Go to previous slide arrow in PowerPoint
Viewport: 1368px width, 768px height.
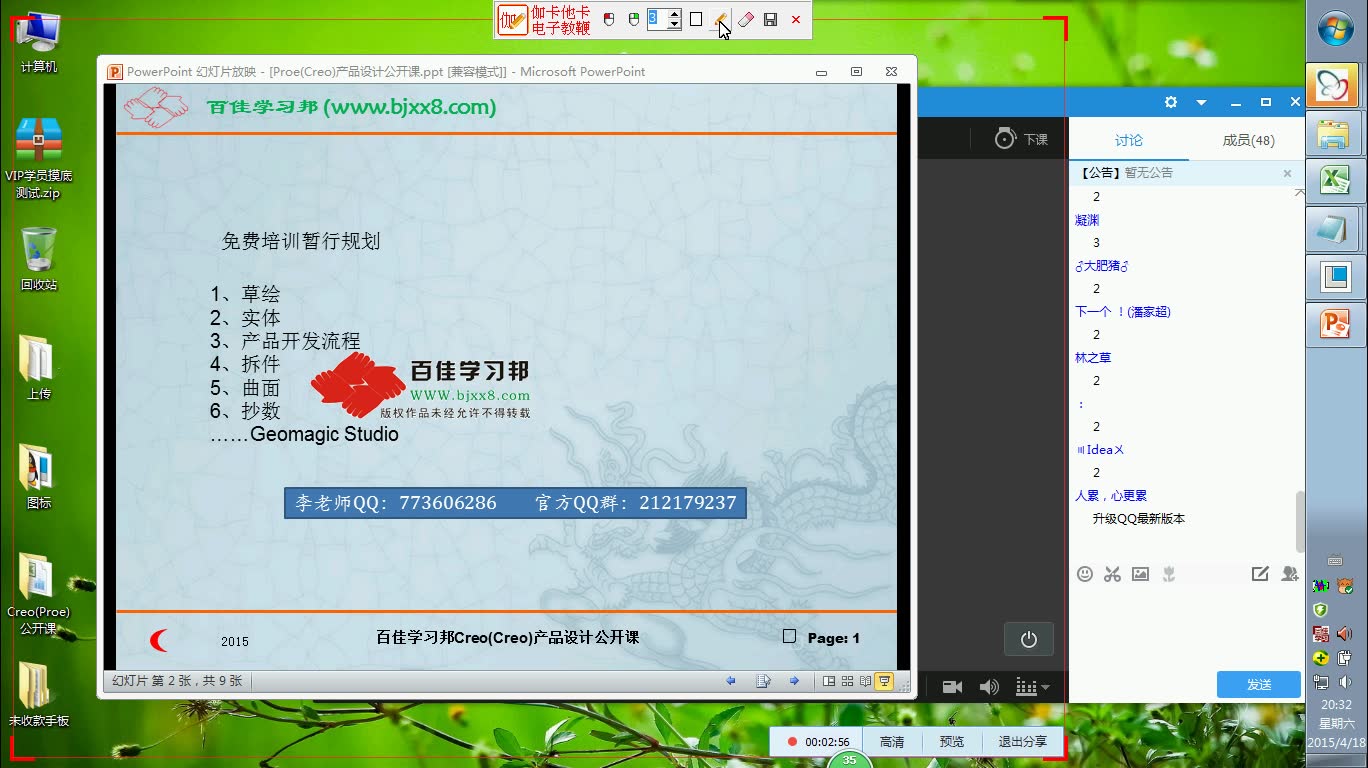click(x=731, y=681)
